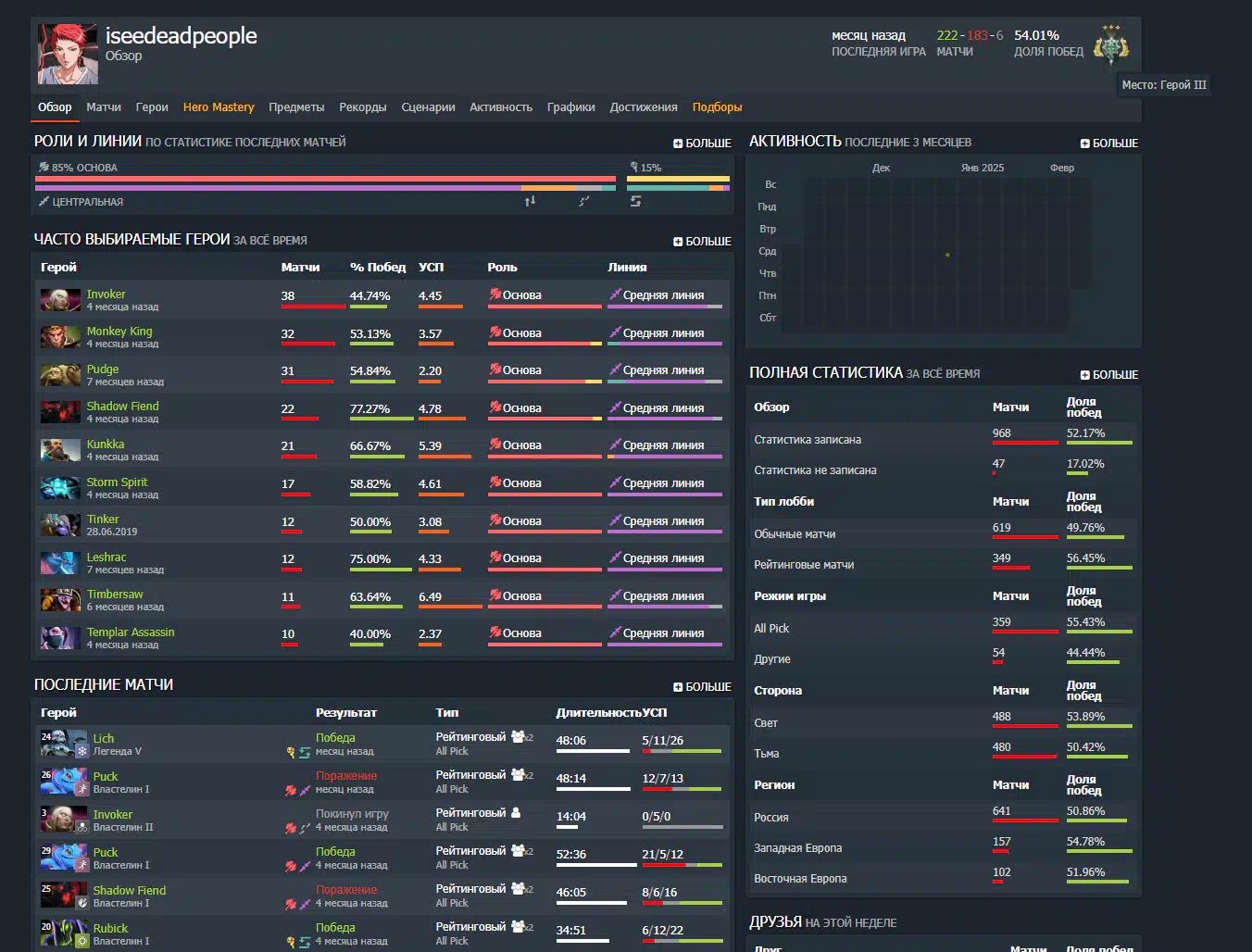Click the Pudge hero icon
Image resolution: width=1252 pixels, height=952 pixels.
pyautogui.click(x=60, y=375)
